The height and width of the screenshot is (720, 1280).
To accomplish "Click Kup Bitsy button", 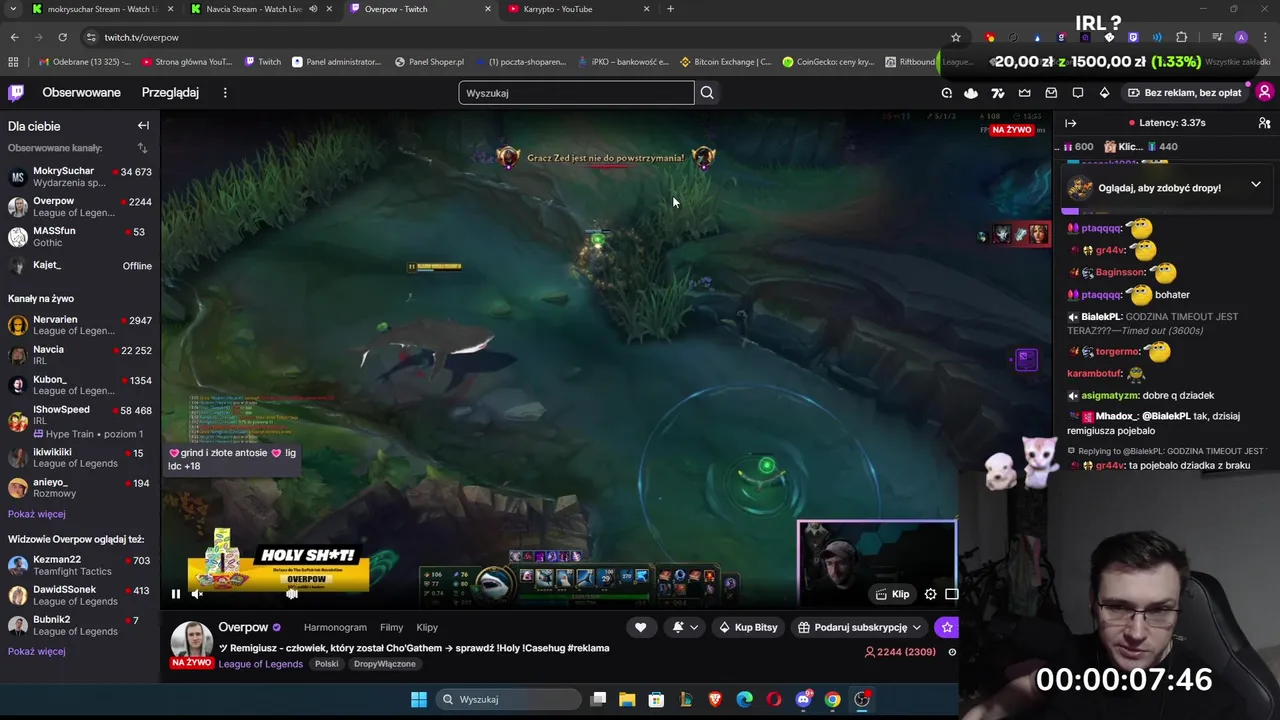I will (x=748, y=627).
